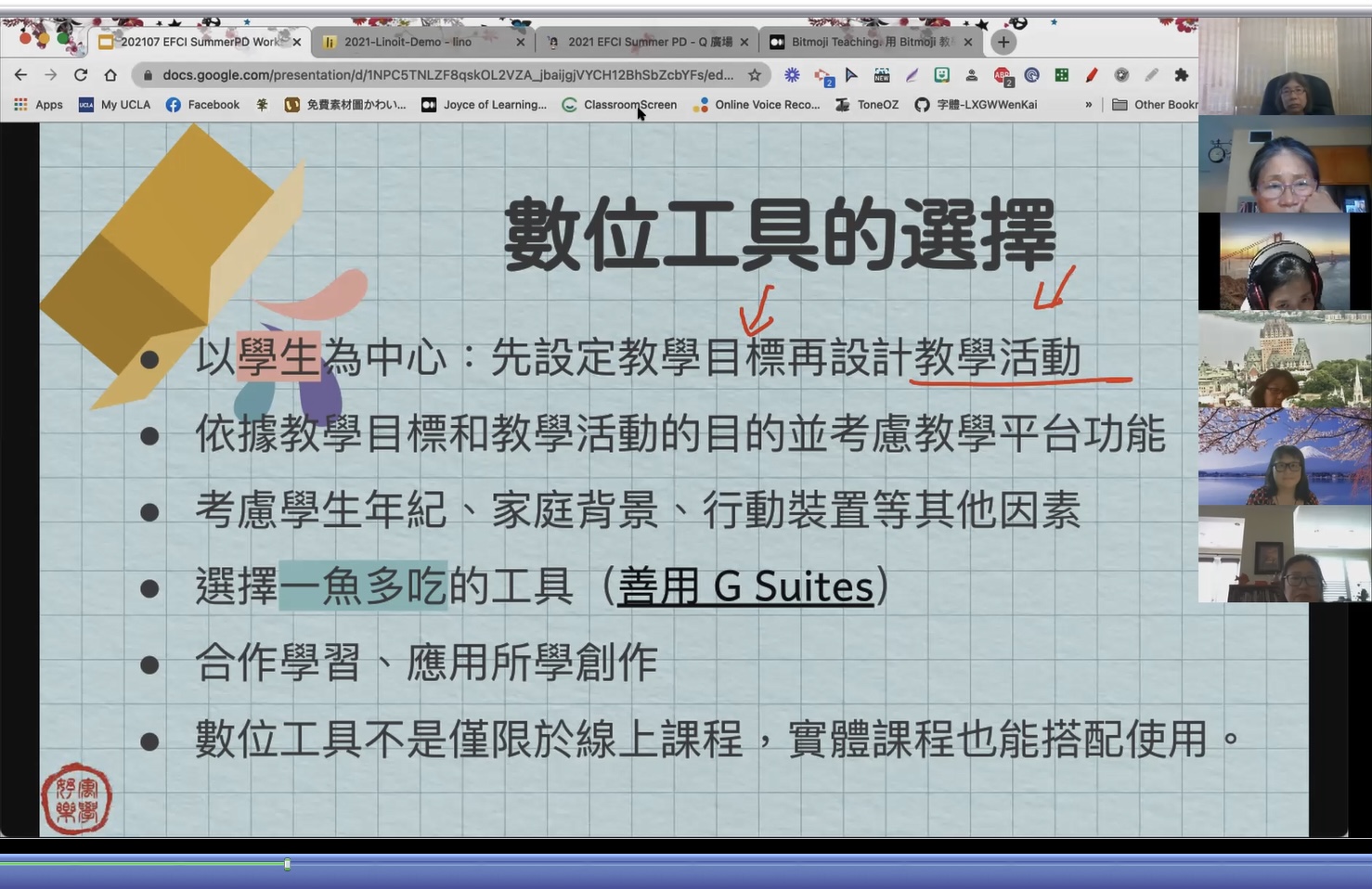Click the Apps grid shortcut icon

coord(19,105)
